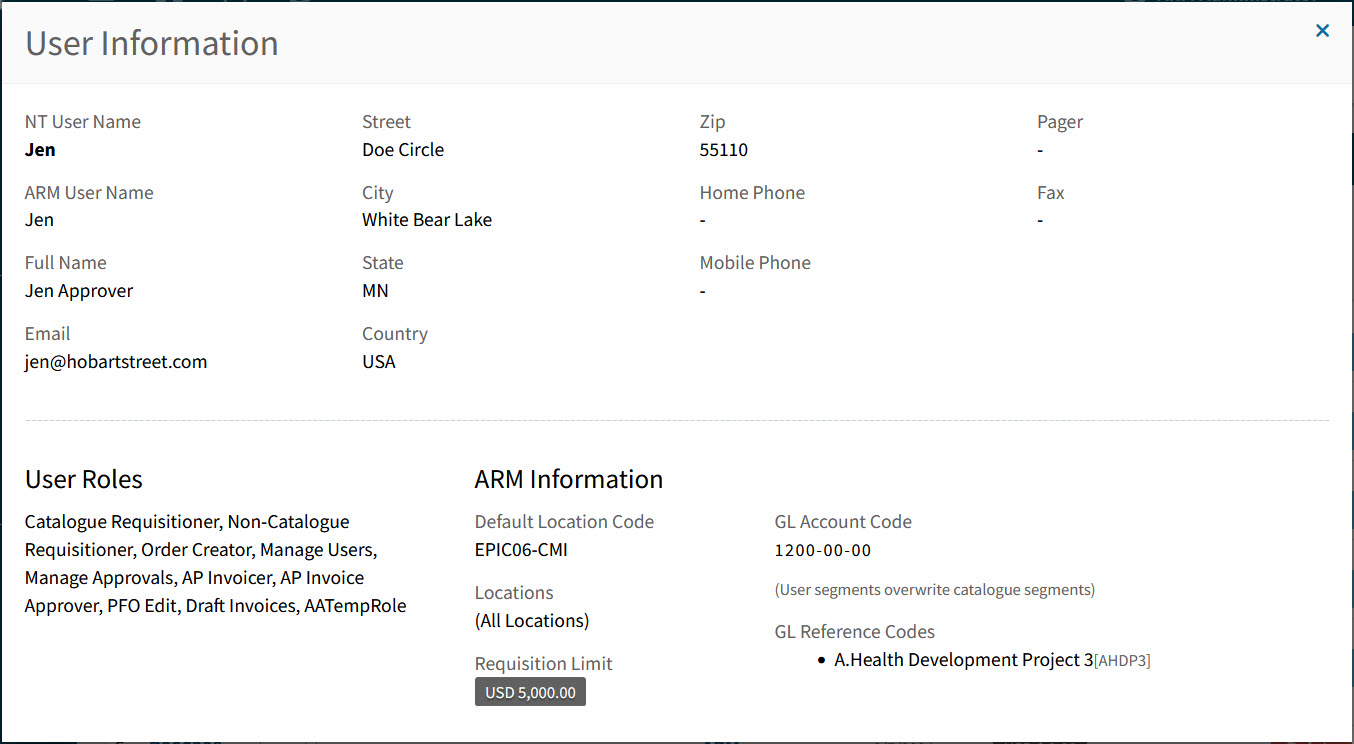Click the user roles list text
Viewport: 1354px width, 744px height.
click(x=215, y=564)
